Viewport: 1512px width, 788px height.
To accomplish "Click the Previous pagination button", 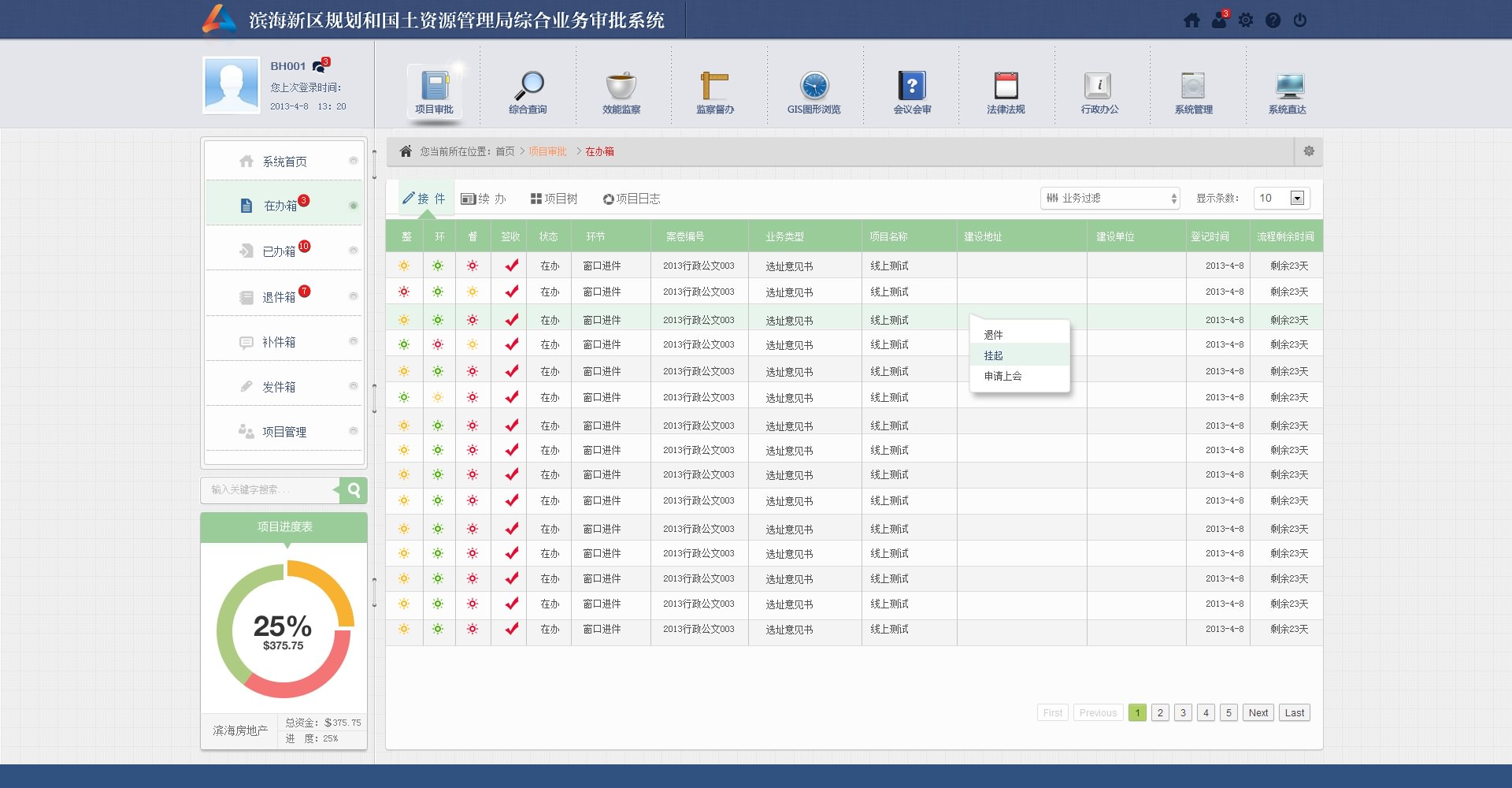I will click(x=1098, y=713).
